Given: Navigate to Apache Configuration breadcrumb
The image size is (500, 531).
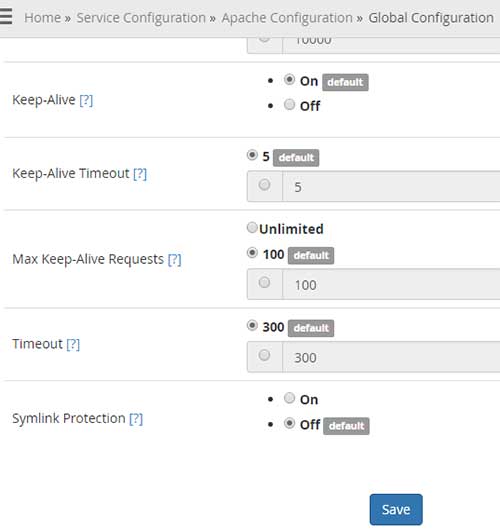Looking at the screenshot, I should click(x=287, y=18).
